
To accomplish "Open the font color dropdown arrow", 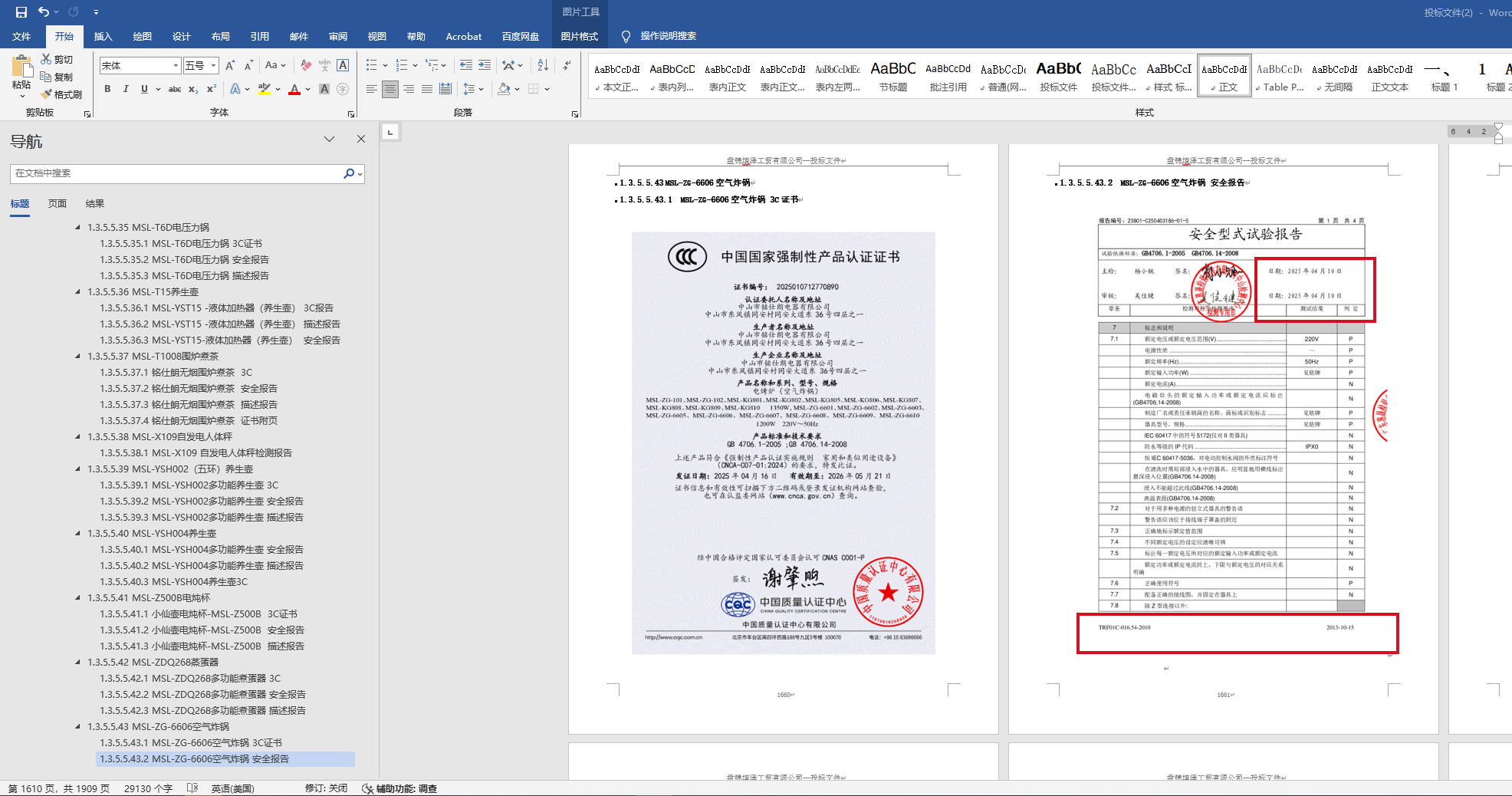I will 307,89.
